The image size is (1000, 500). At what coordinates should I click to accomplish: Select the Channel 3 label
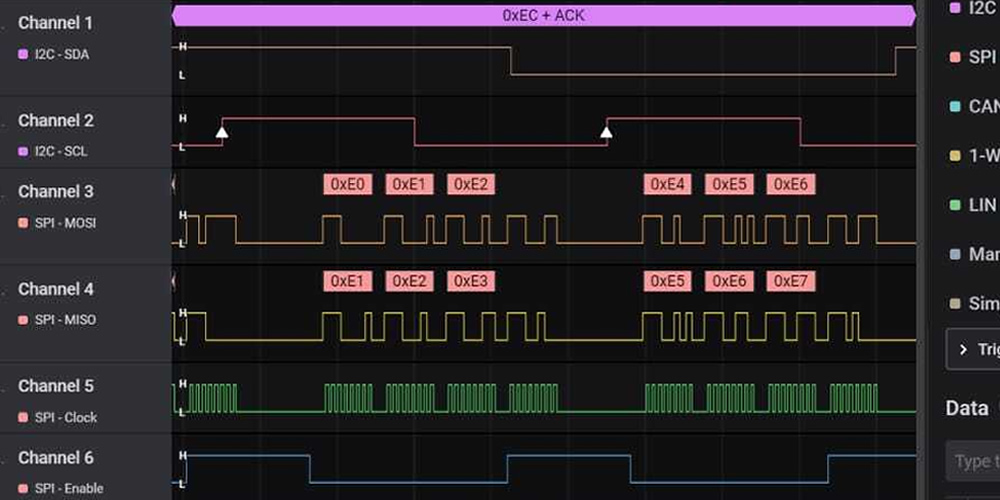pos(56,191)
